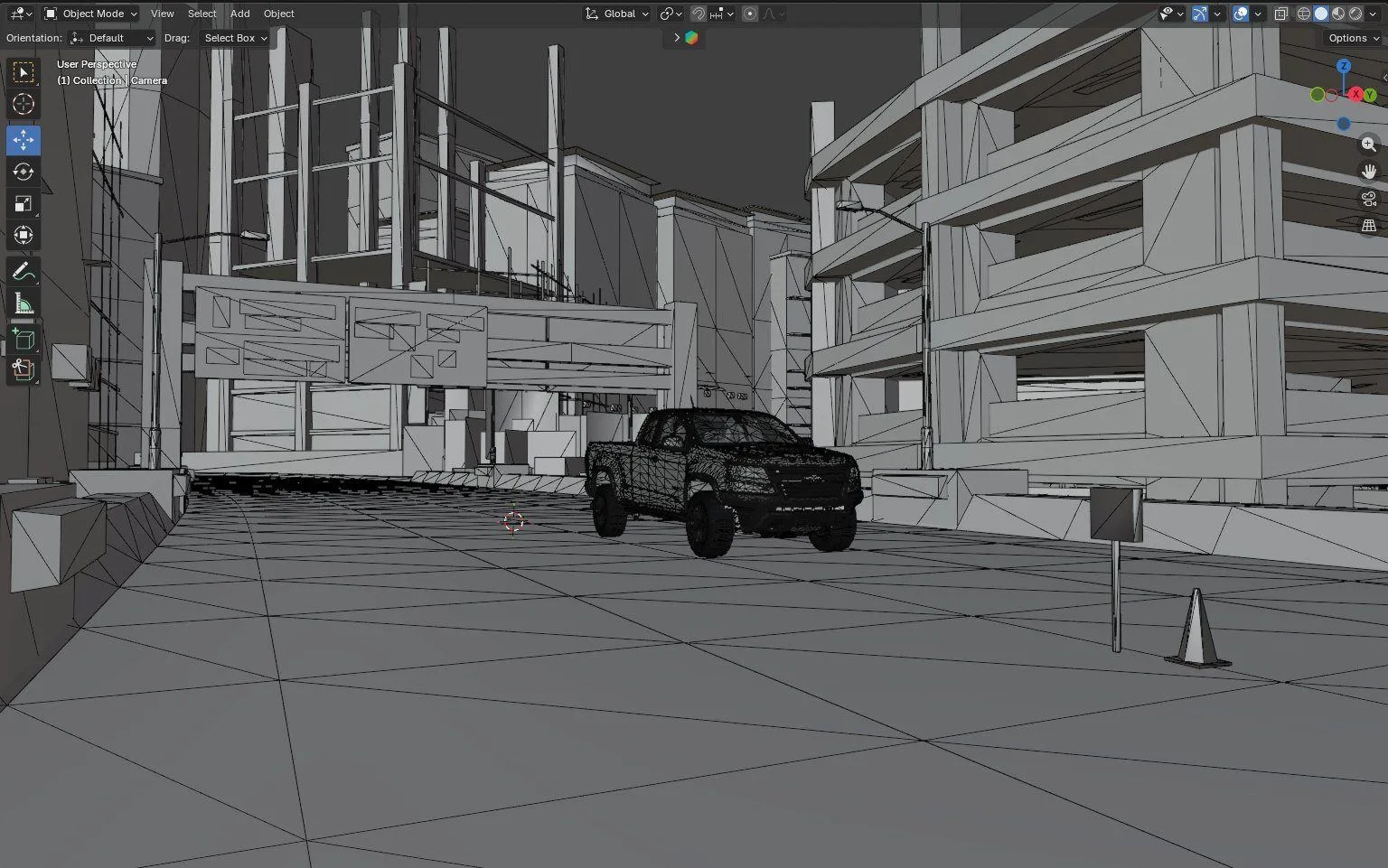This screenshot has height=868, width=1388.
Task: Toggle show overlays button
Action: coord(1241,14)
